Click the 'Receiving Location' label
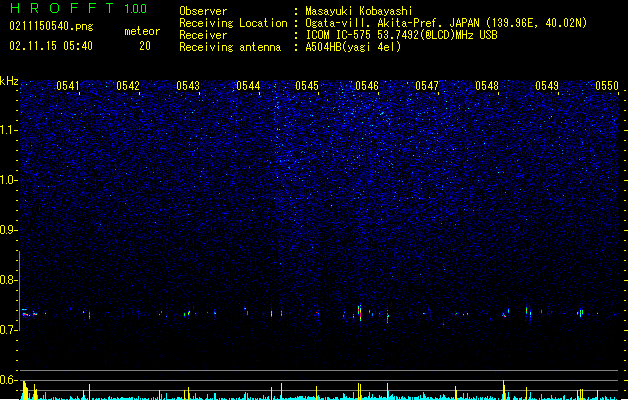 233,23
